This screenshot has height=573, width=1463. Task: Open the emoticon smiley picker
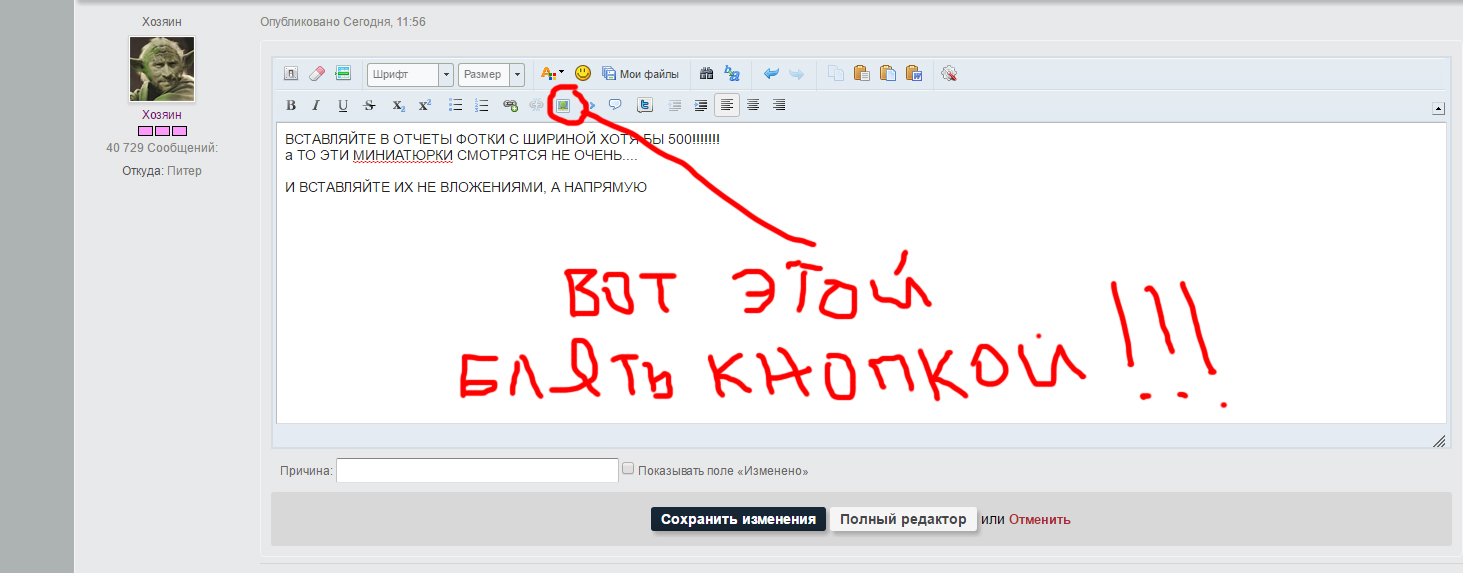coord(583,73)
